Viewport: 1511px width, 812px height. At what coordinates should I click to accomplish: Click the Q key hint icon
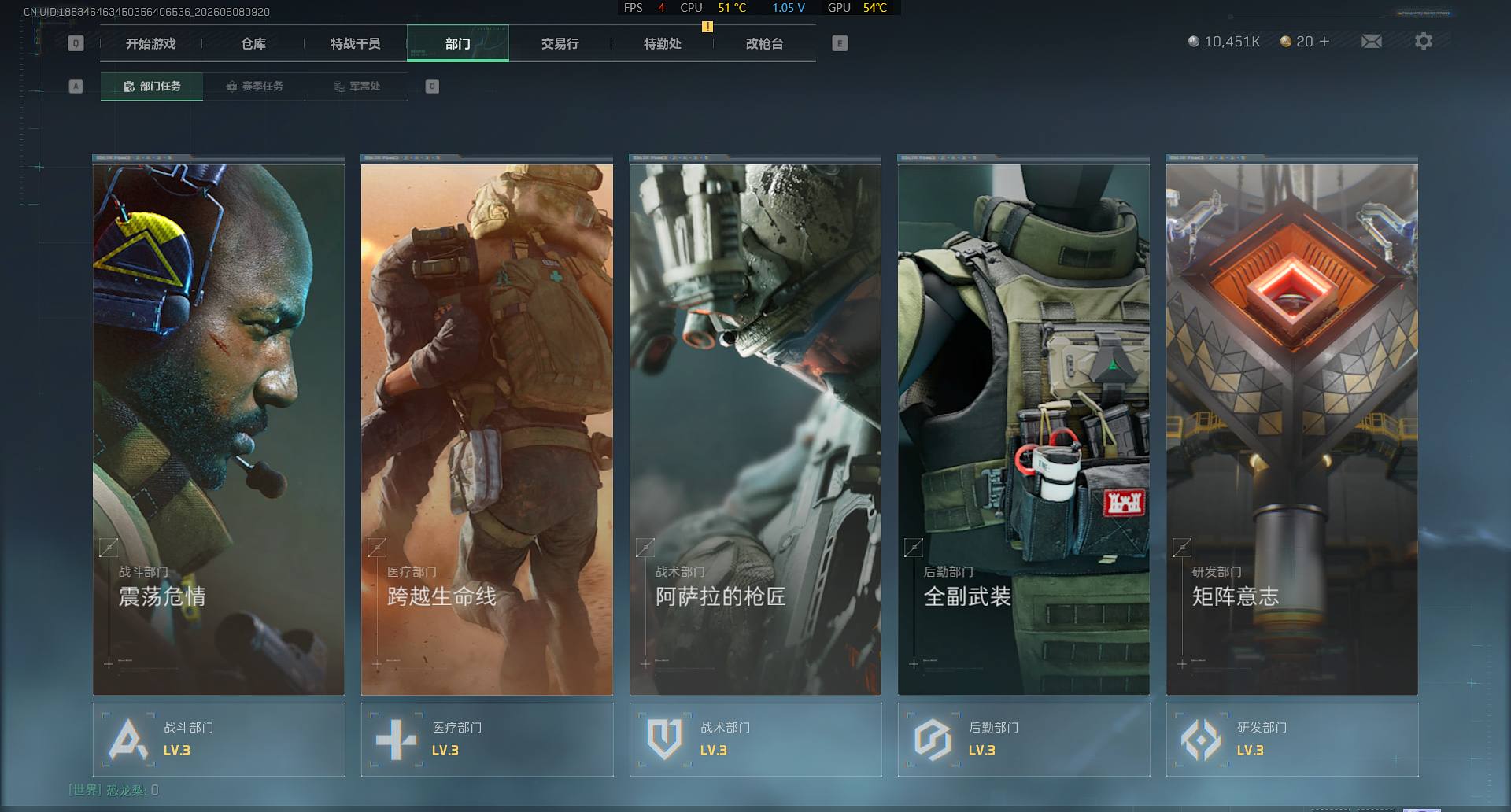click(x=76, y=43)
